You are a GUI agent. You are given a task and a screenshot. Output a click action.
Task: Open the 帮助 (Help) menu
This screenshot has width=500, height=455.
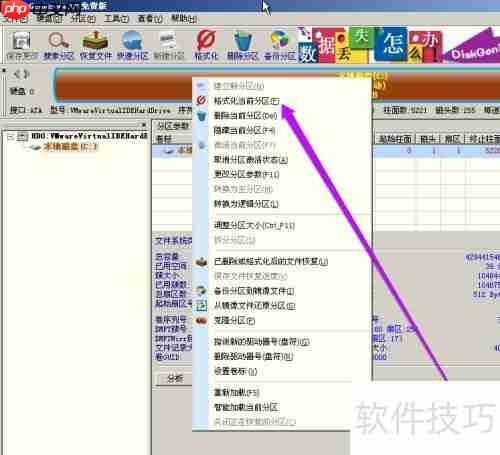coord(184,19)
